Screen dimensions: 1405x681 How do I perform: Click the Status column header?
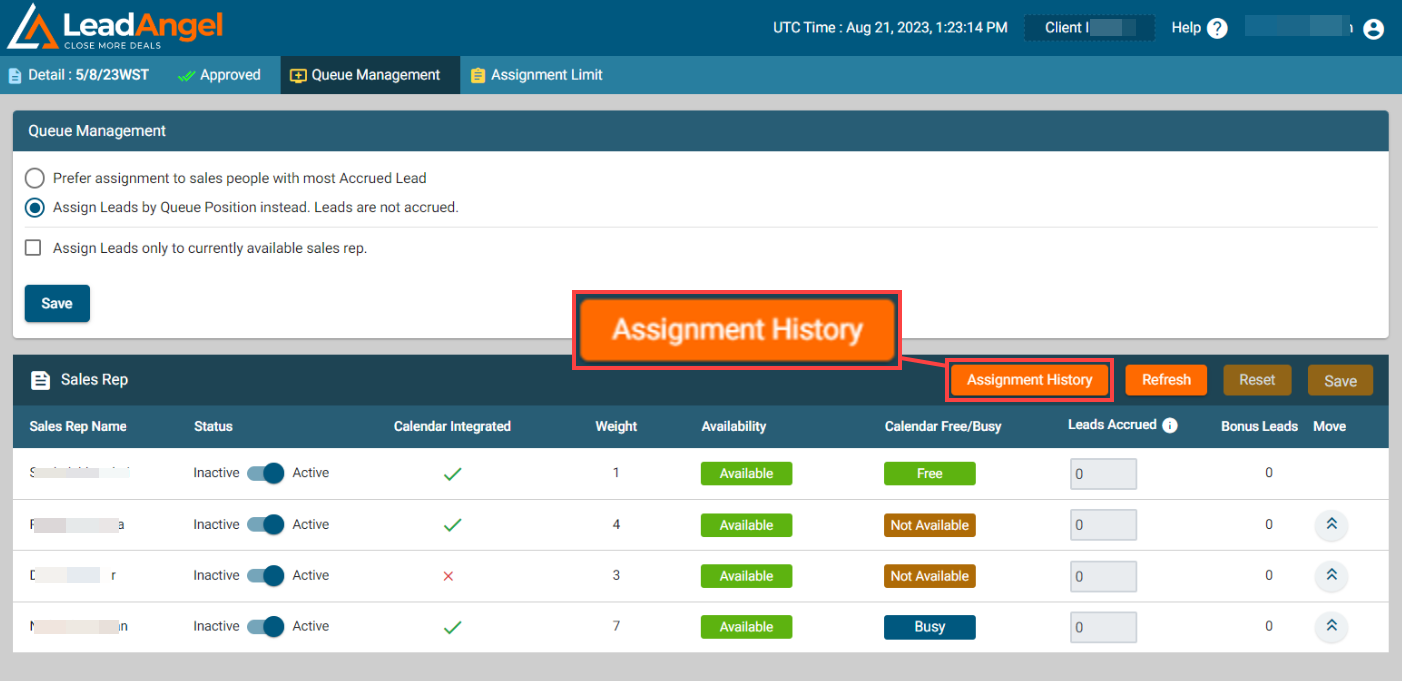213,426
